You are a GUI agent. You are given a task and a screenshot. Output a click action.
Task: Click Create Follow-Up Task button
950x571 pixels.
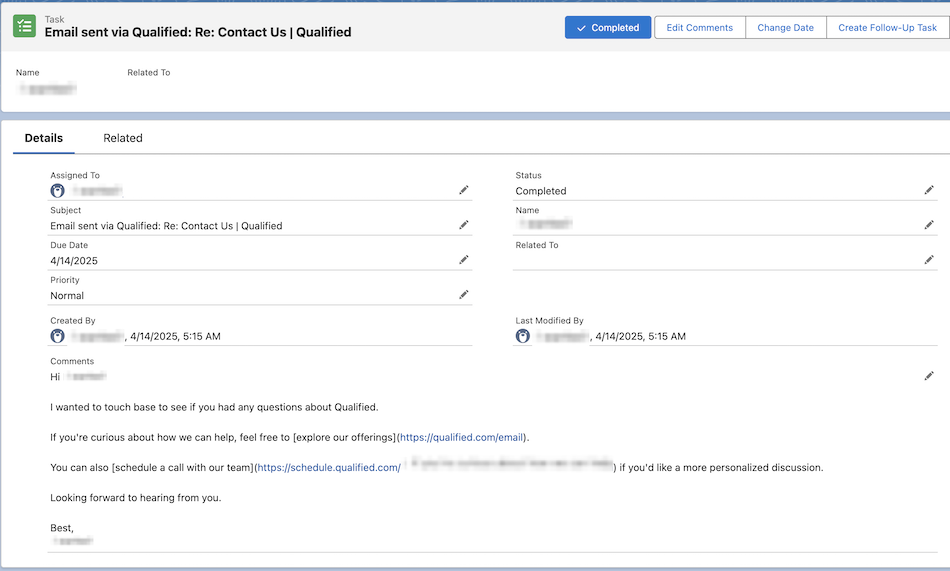888,27
